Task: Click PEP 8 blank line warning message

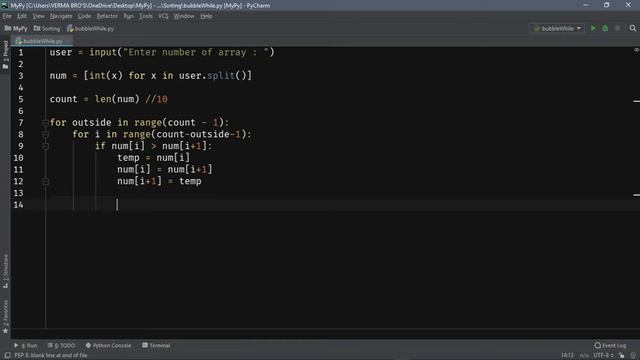Action: [51, 356]
